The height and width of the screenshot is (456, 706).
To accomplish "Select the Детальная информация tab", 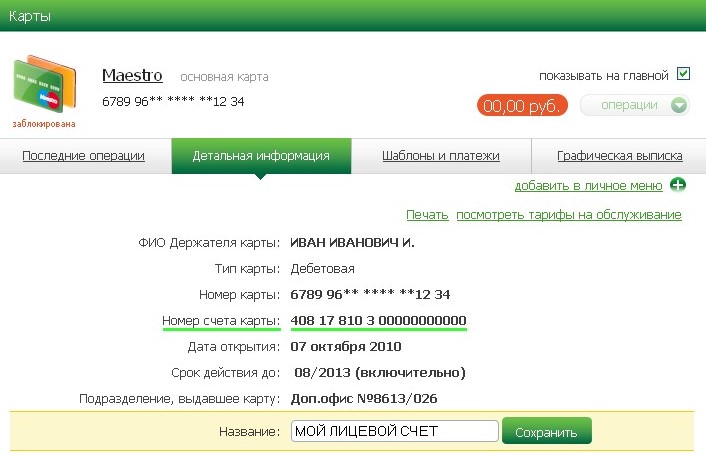I will tap(261, 156).
